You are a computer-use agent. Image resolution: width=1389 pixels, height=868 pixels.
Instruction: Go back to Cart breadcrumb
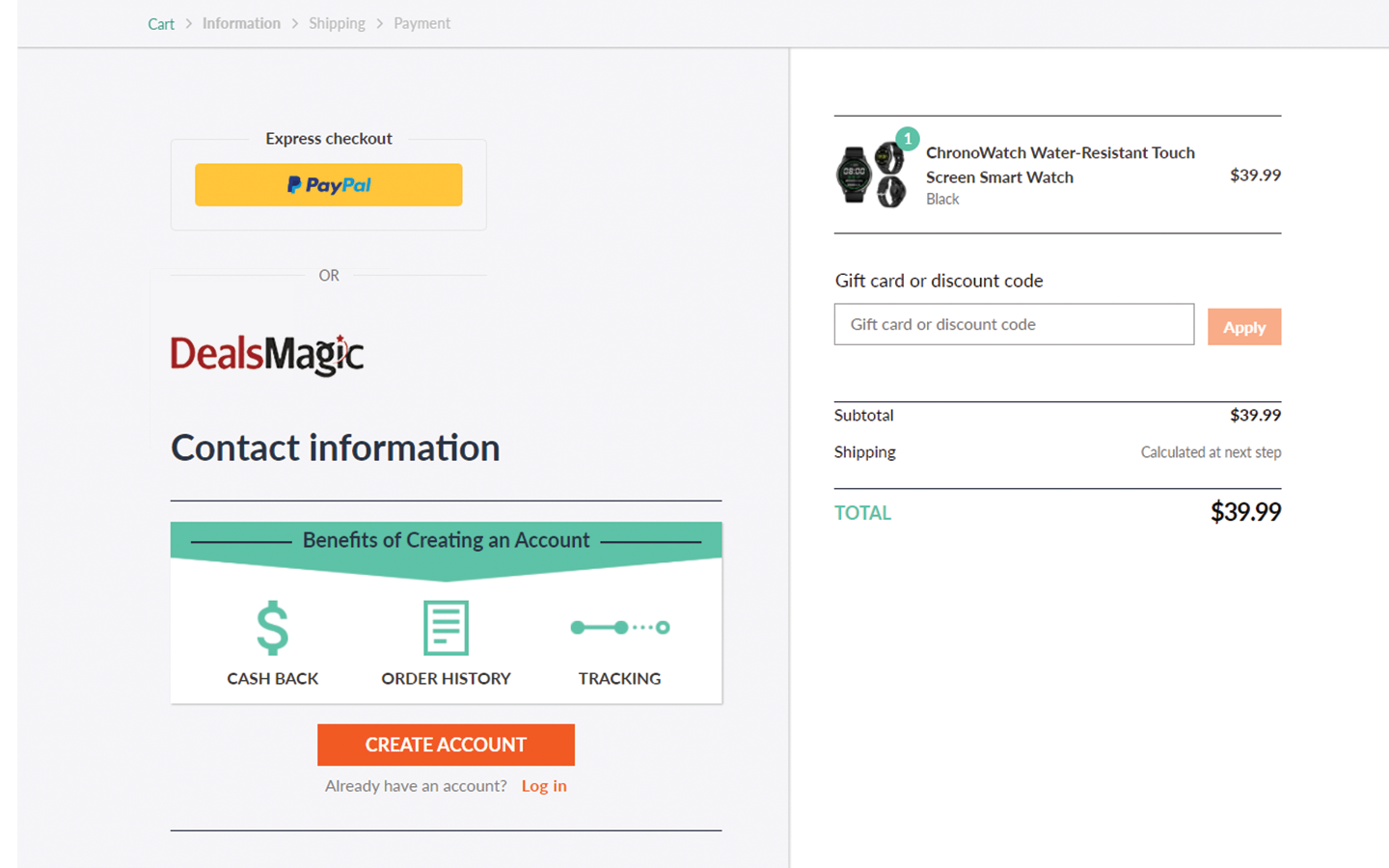161,24
